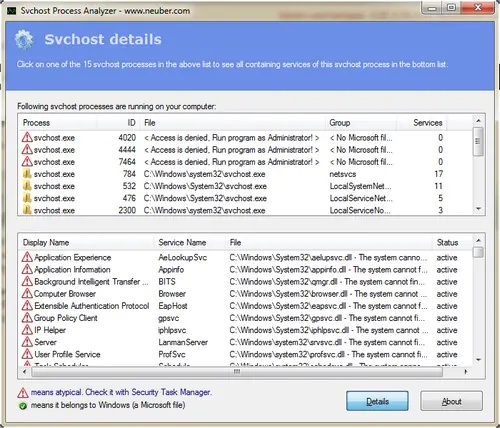Viewport: 500px width, 428px height.
Task: Click Application Experience warning icon
Action: 27,257
